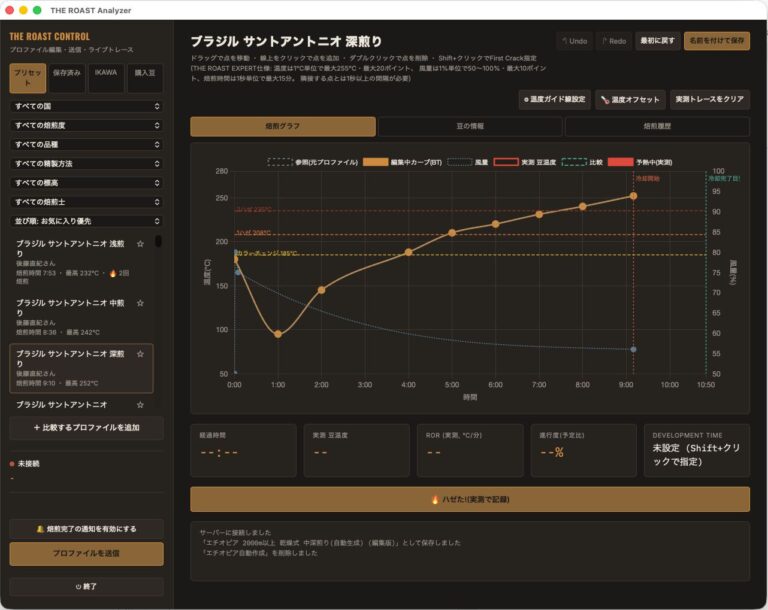The height and width of the screenshot is (610, 768).
Task: Click the Undo button
Action: [575, 41]
